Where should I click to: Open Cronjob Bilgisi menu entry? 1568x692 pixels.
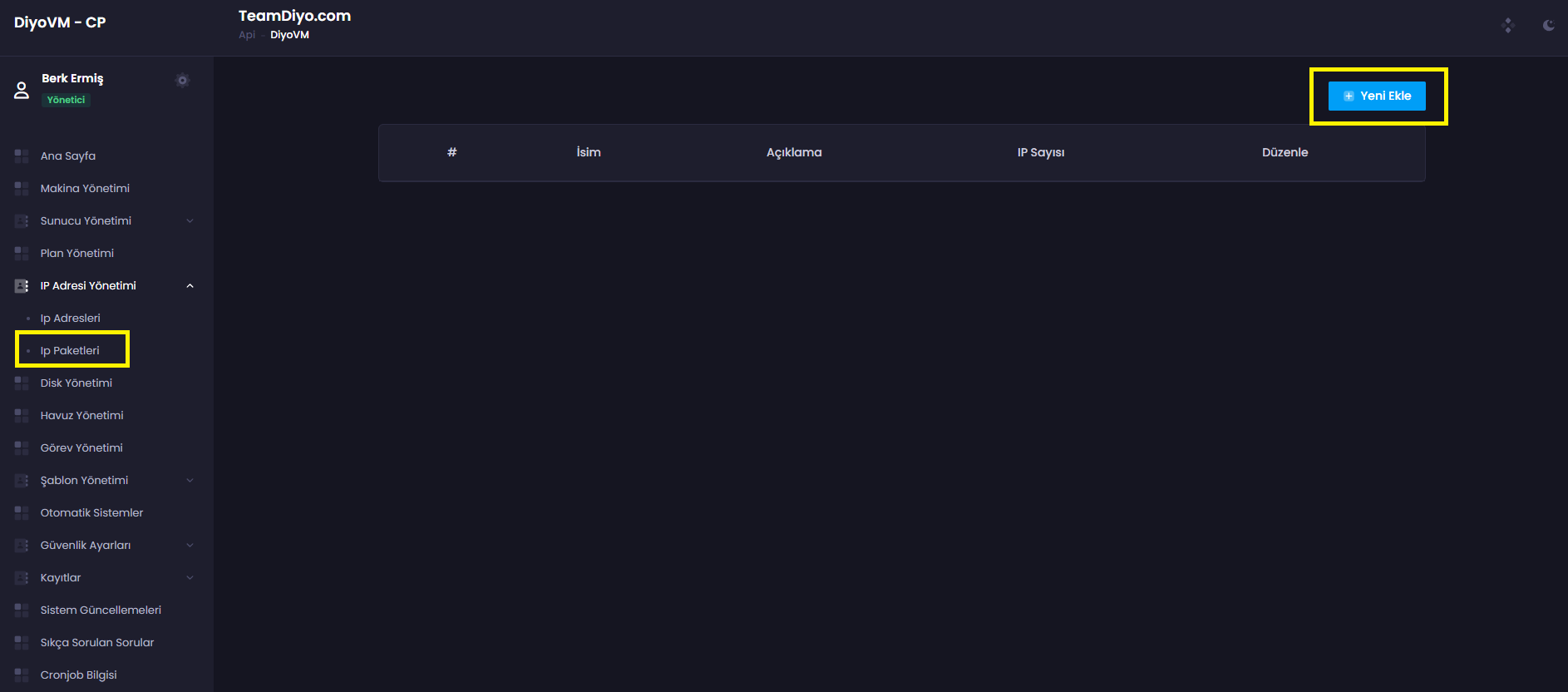79,675
